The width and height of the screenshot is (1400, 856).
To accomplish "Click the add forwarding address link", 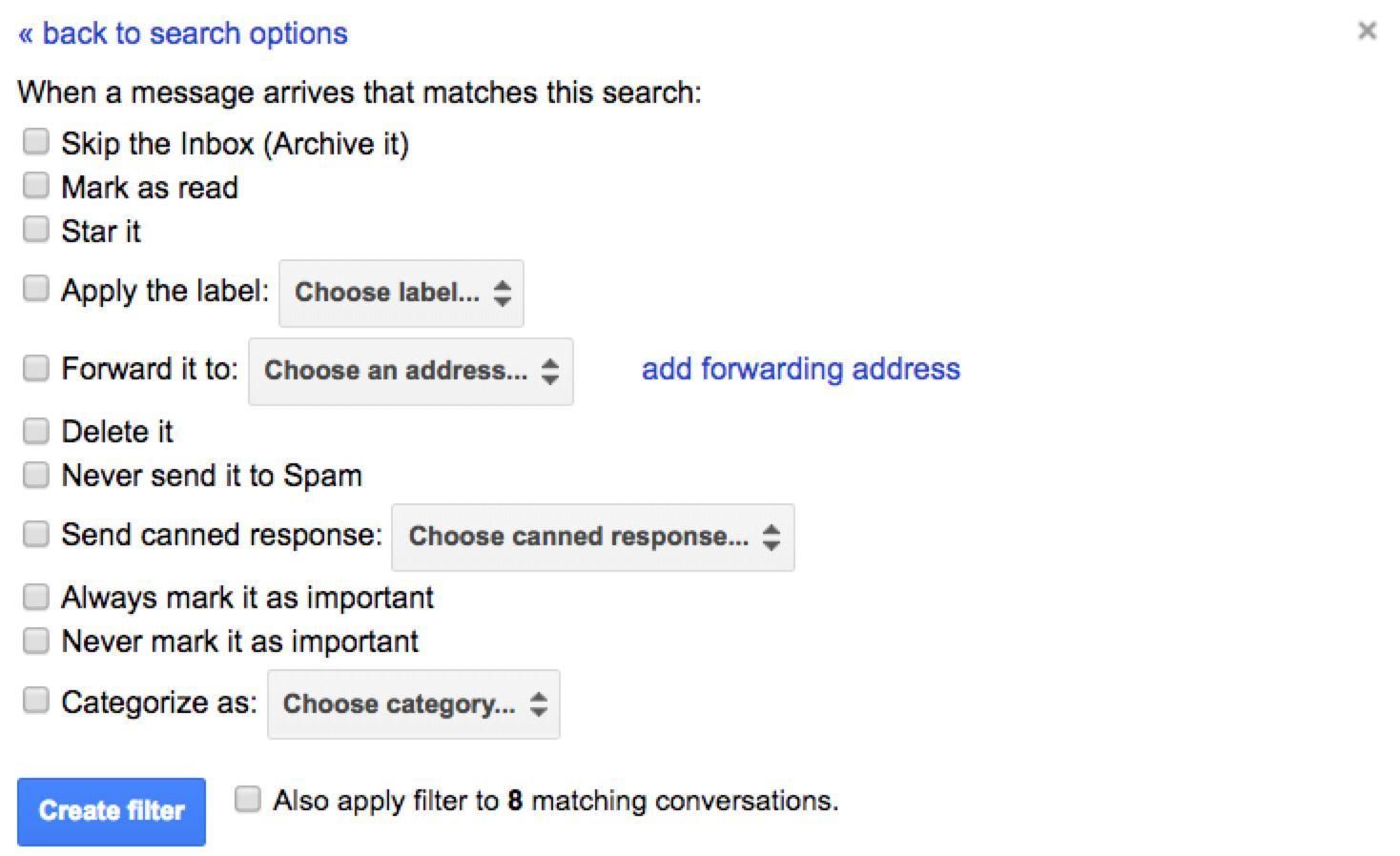I will (800, 369).
